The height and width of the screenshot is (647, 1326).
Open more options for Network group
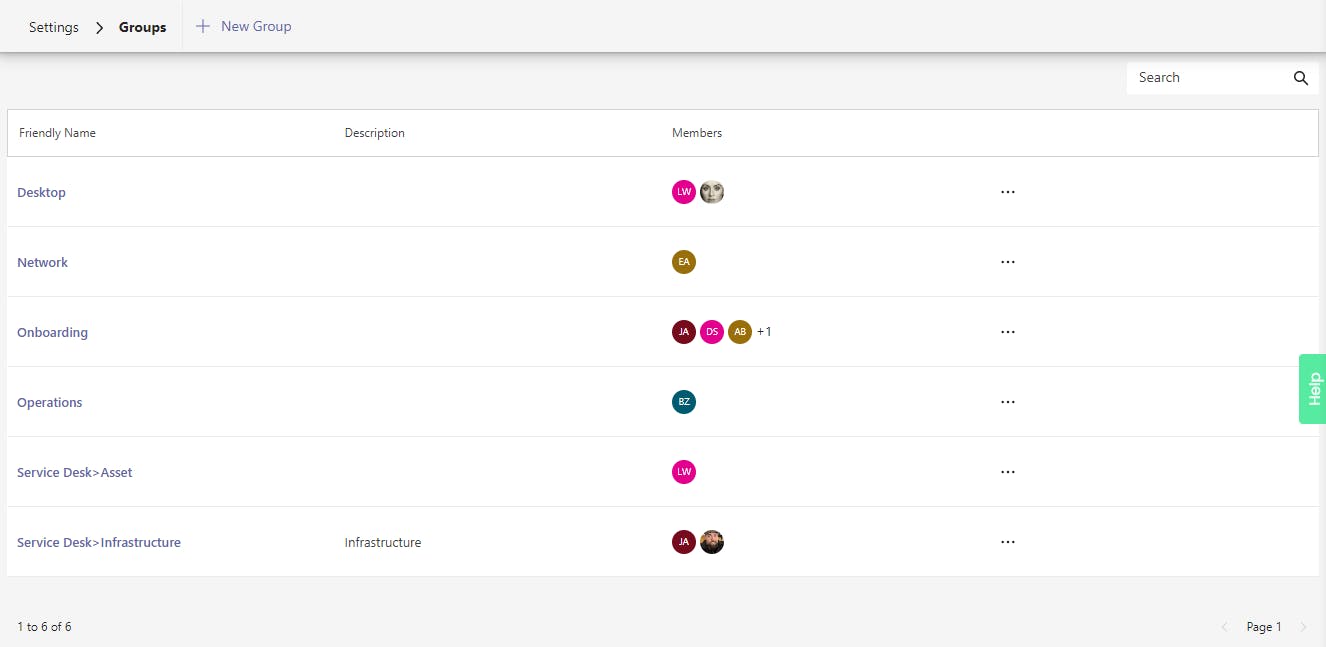1007,262
